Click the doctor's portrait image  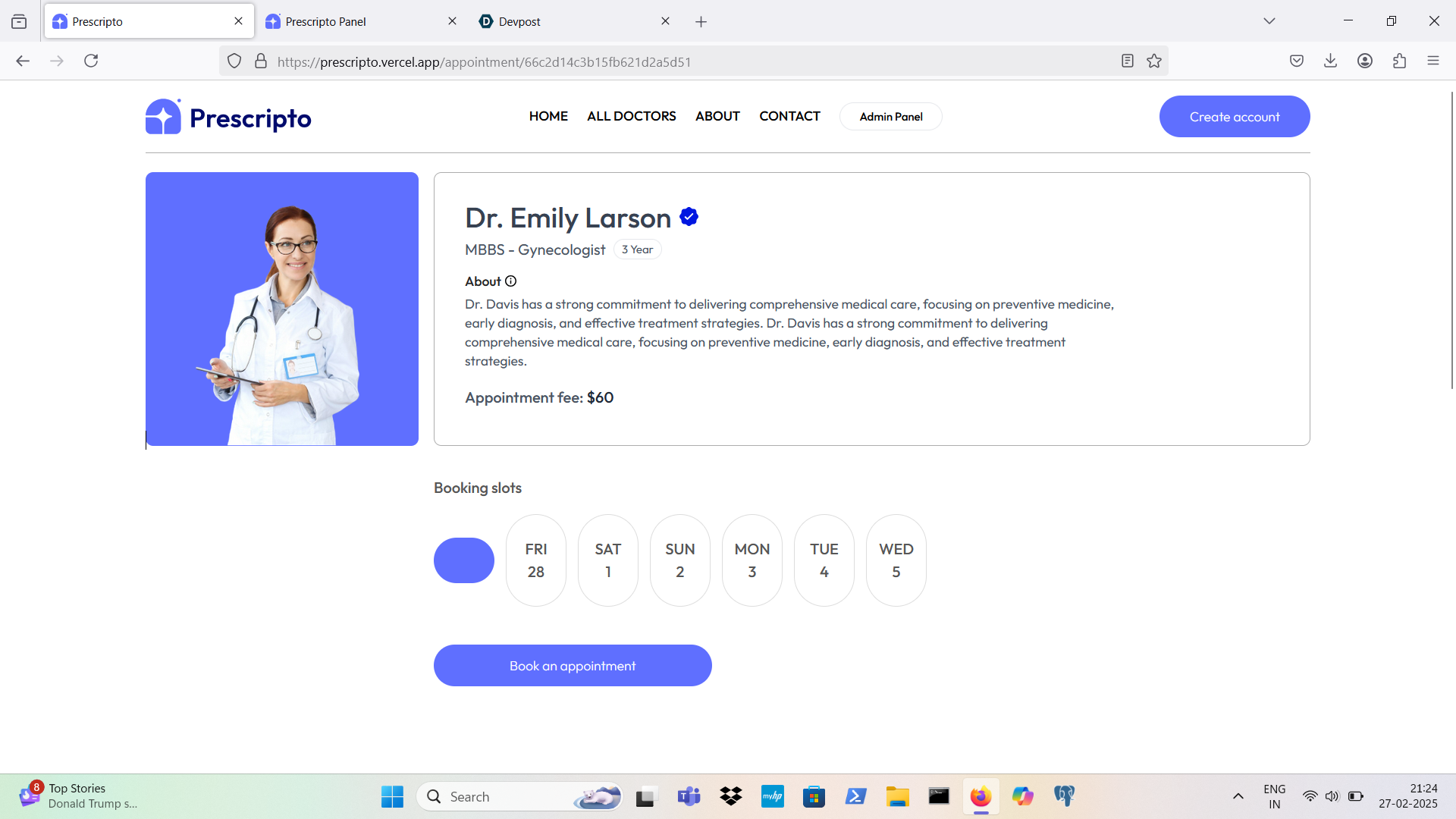282,309
